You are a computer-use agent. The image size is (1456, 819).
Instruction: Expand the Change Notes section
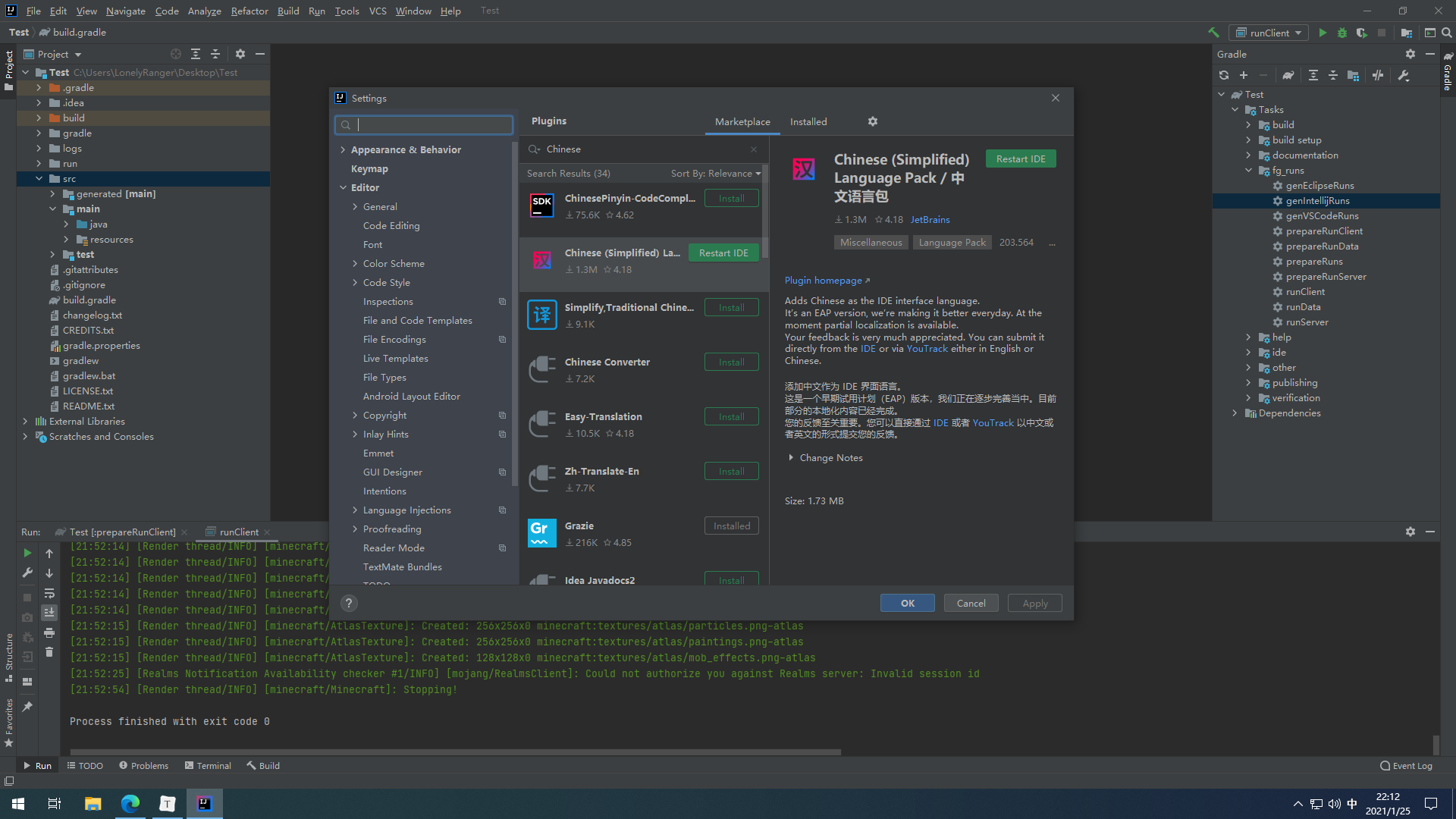click(x=791, y=458)
